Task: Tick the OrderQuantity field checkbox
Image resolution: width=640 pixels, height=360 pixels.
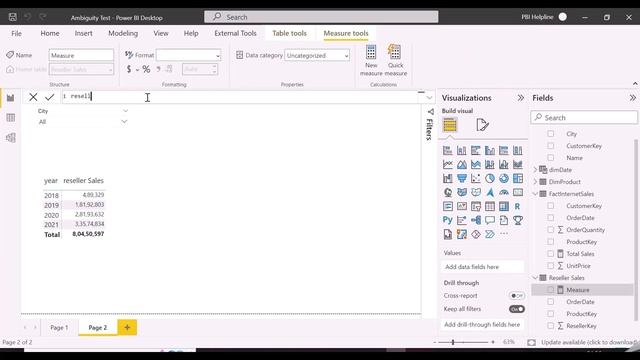Action: point(551,230)
